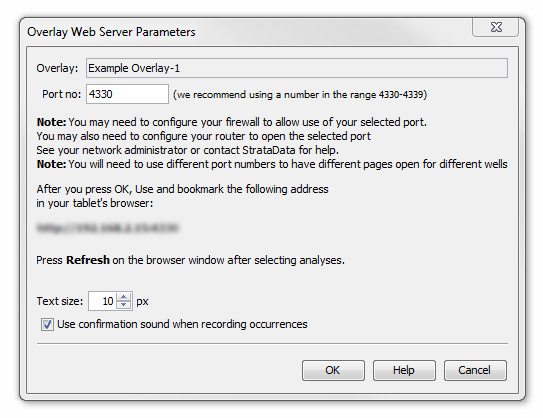Click the 'Overlay:' label
This screenshot has height=418, width=543.
tap(57, 68)
